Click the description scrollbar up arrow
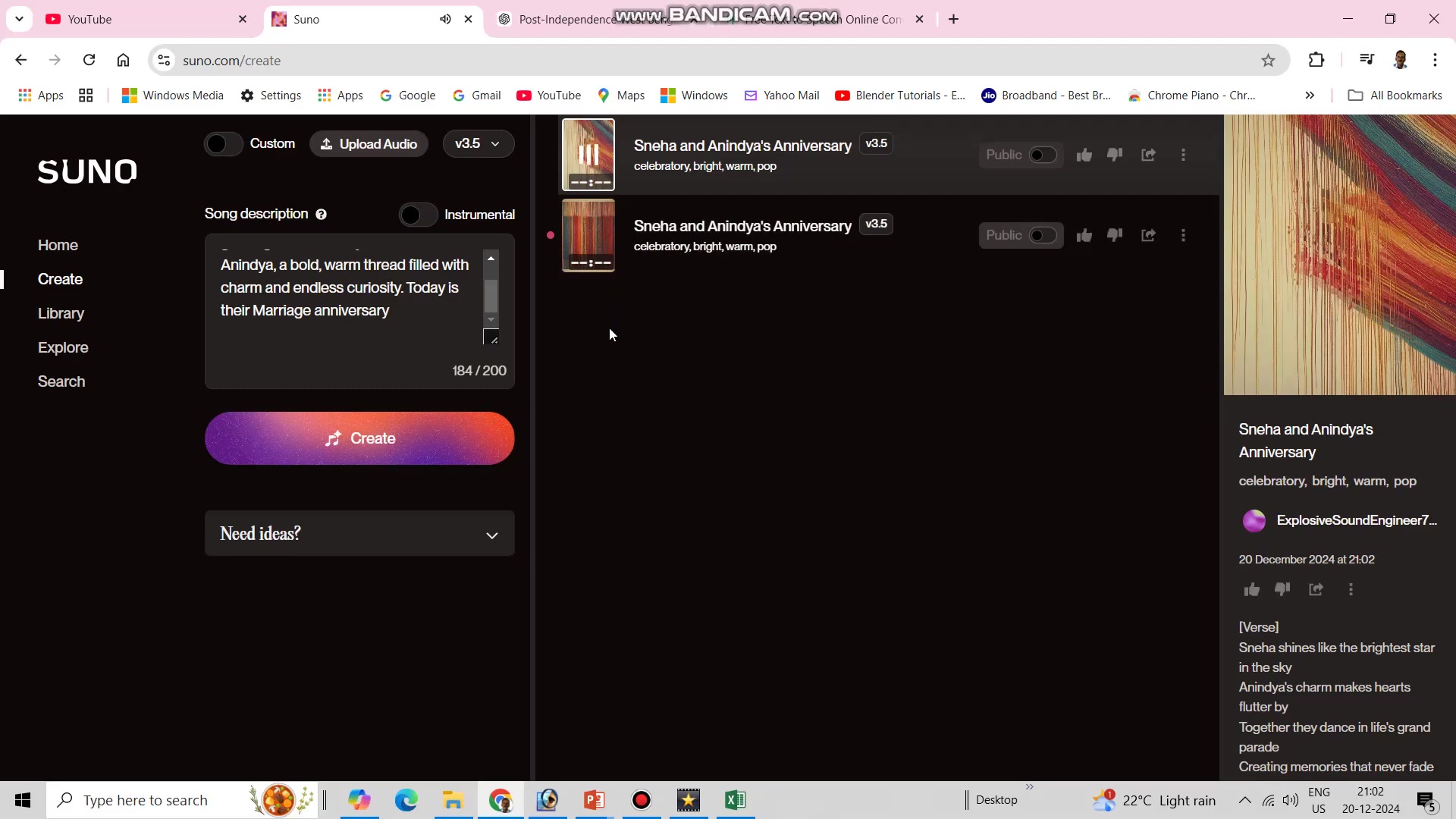The width and height of the screenshot is (1456, 819). (x=491, y=259)
